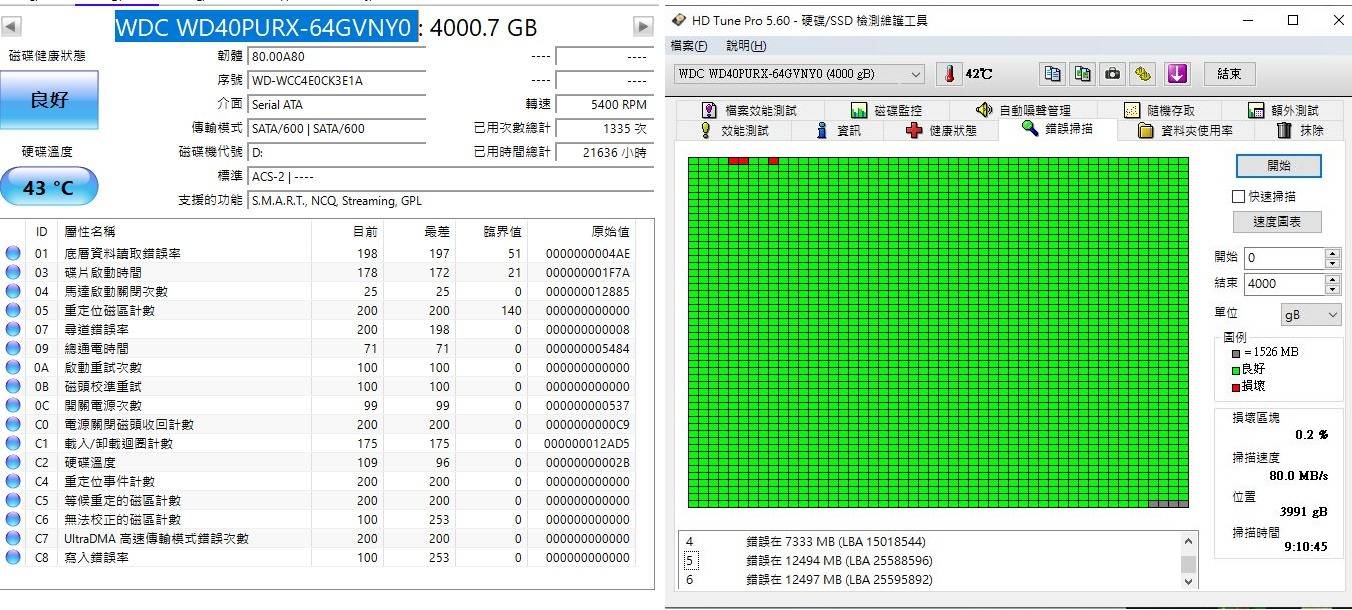Image resolution: width=1352 pixels, height=610 pixels.
Task: Enable the 快速掃描 quick scan checkbox
Action: tap(1239, 196)
